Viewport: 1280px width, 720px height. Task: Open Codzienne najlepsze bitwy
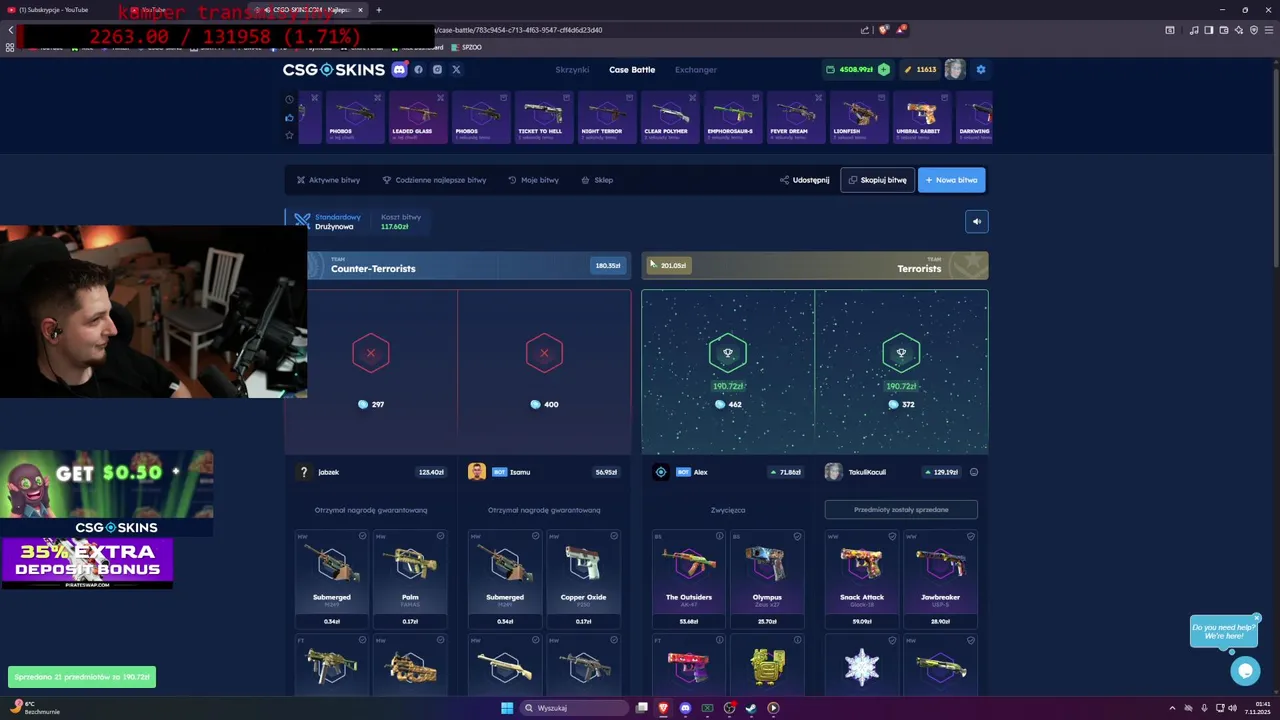tap(434, 180)
